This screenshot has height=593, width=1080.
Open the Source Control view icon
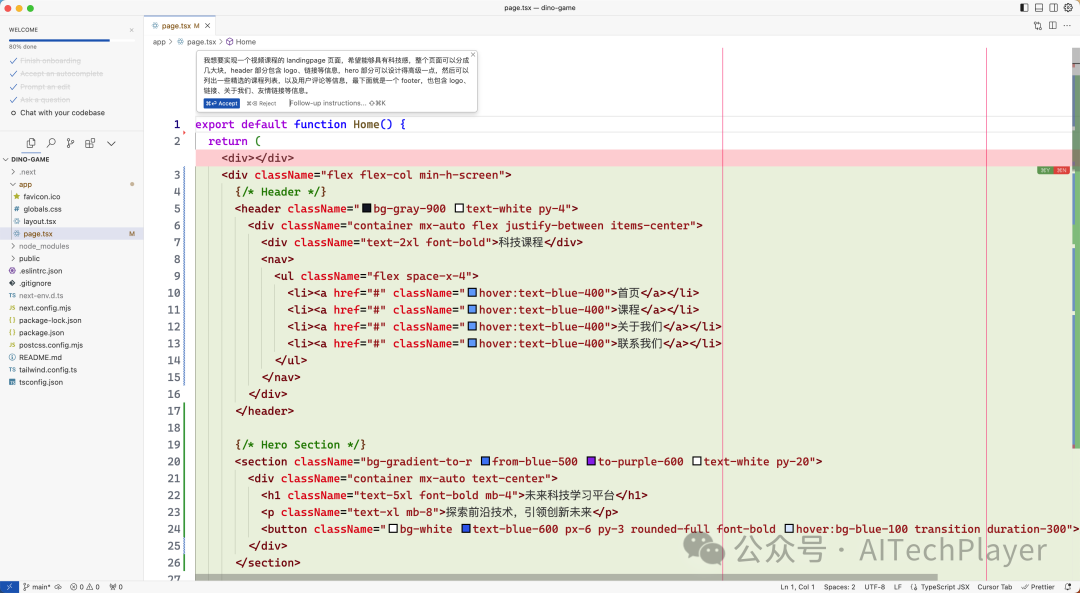71,143
